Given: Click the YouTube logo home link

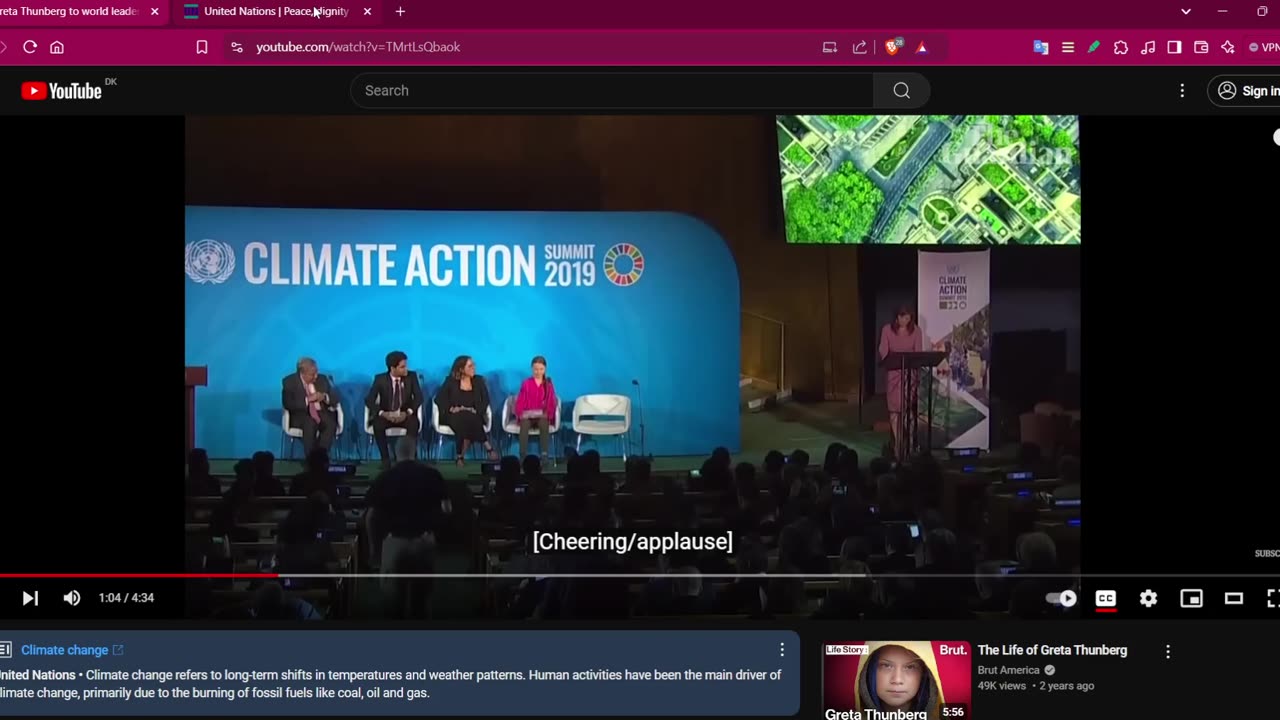Looking at the screenshot, I should point(62,91).
